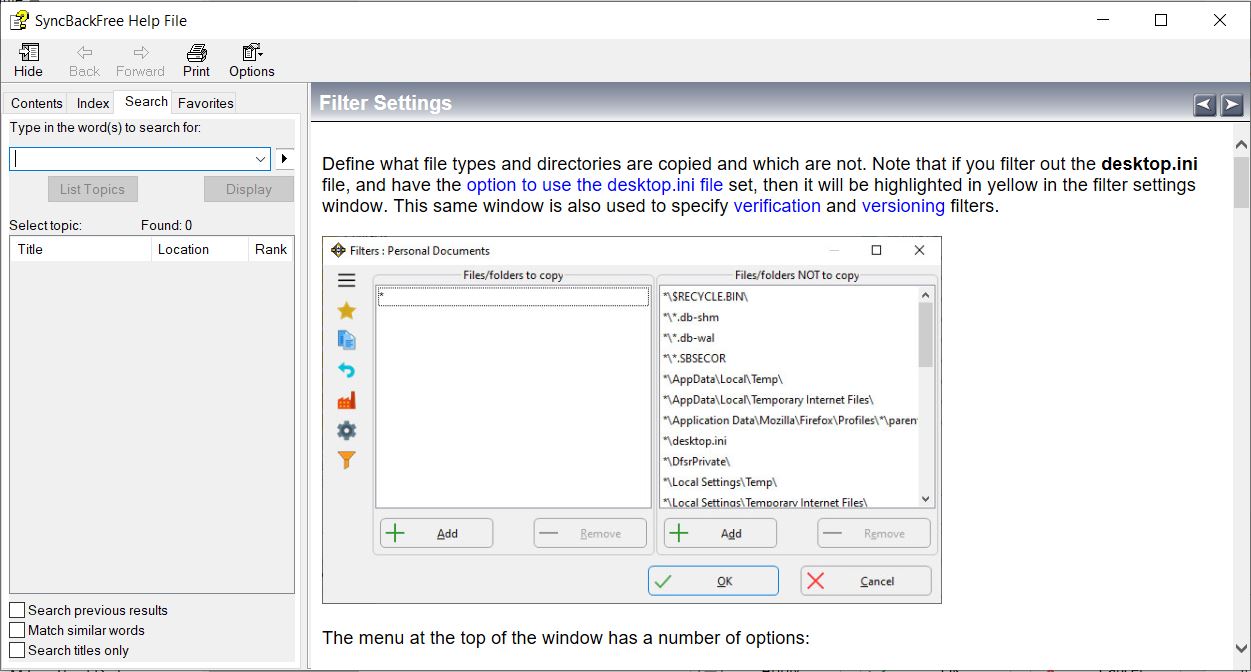Image resolution: width=1251 pixels, height=672 pixels.
Task: Open the search words dropdown arrow
Action: pos(261,159)
